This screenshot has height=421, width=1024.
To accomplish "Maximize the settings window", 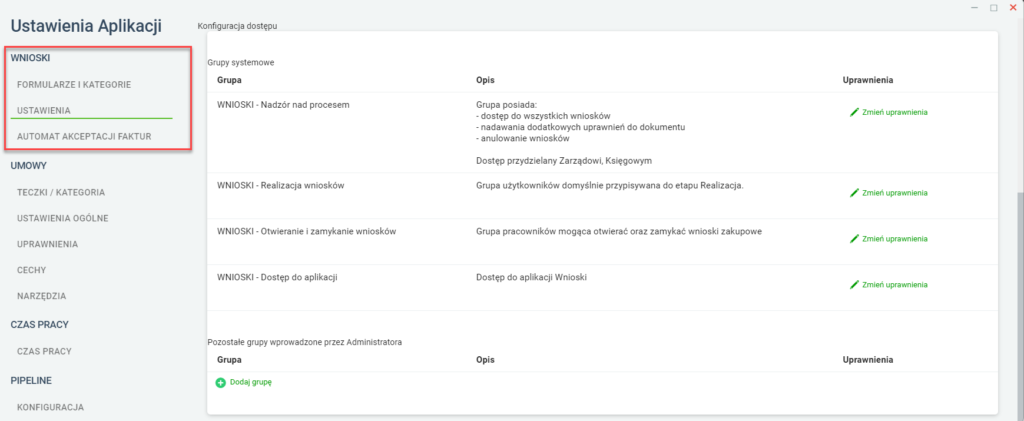I will coord(993,8).
